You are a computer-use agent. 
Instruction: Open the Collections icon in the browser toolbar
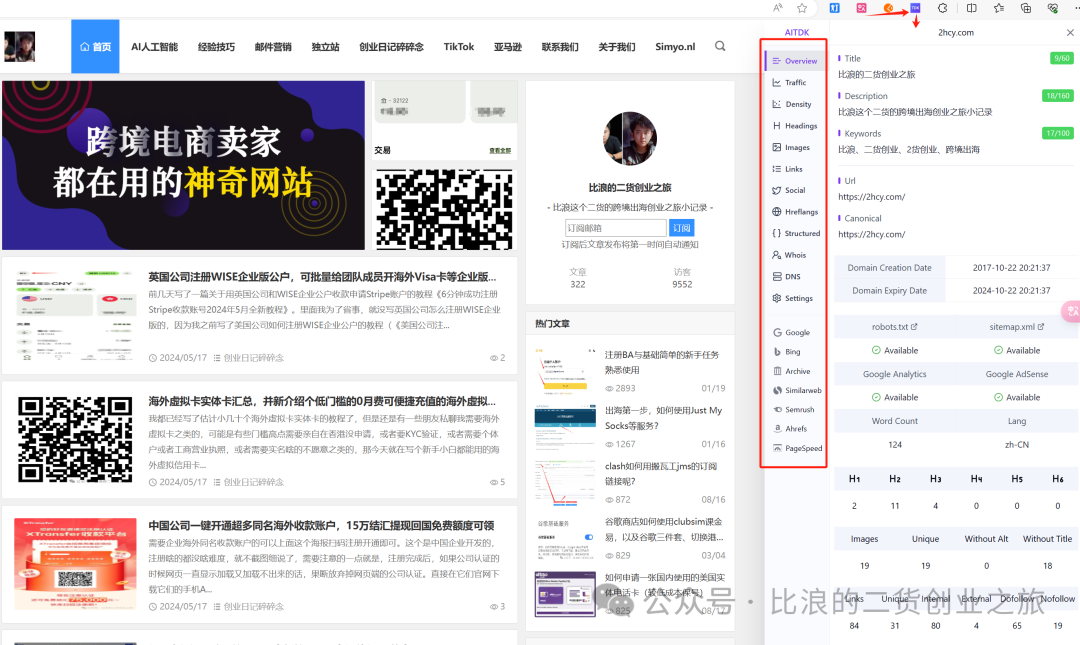[x=1026, y=8]
